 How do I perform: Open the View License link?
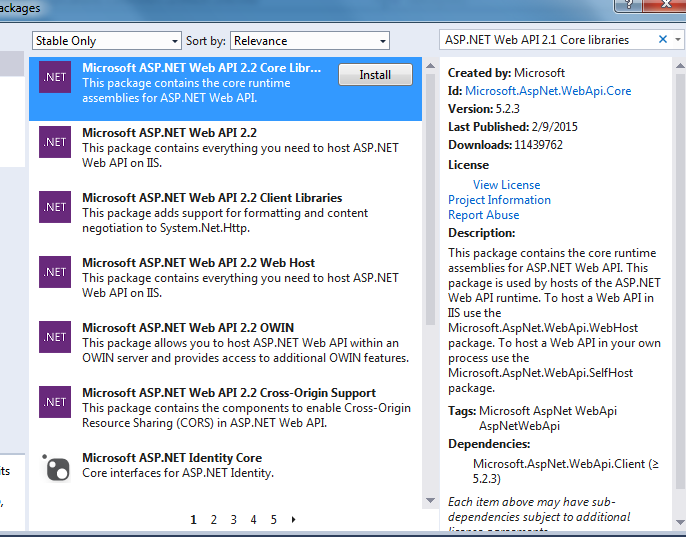point(506,185)
